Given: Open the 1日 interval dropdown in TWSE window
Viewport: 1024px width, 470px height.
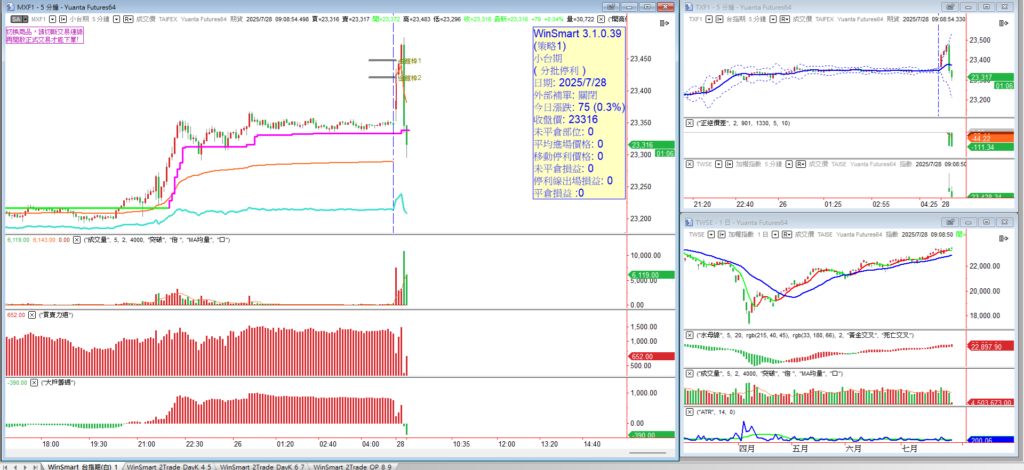Looking at the screenshot, I should coord(775,234).
